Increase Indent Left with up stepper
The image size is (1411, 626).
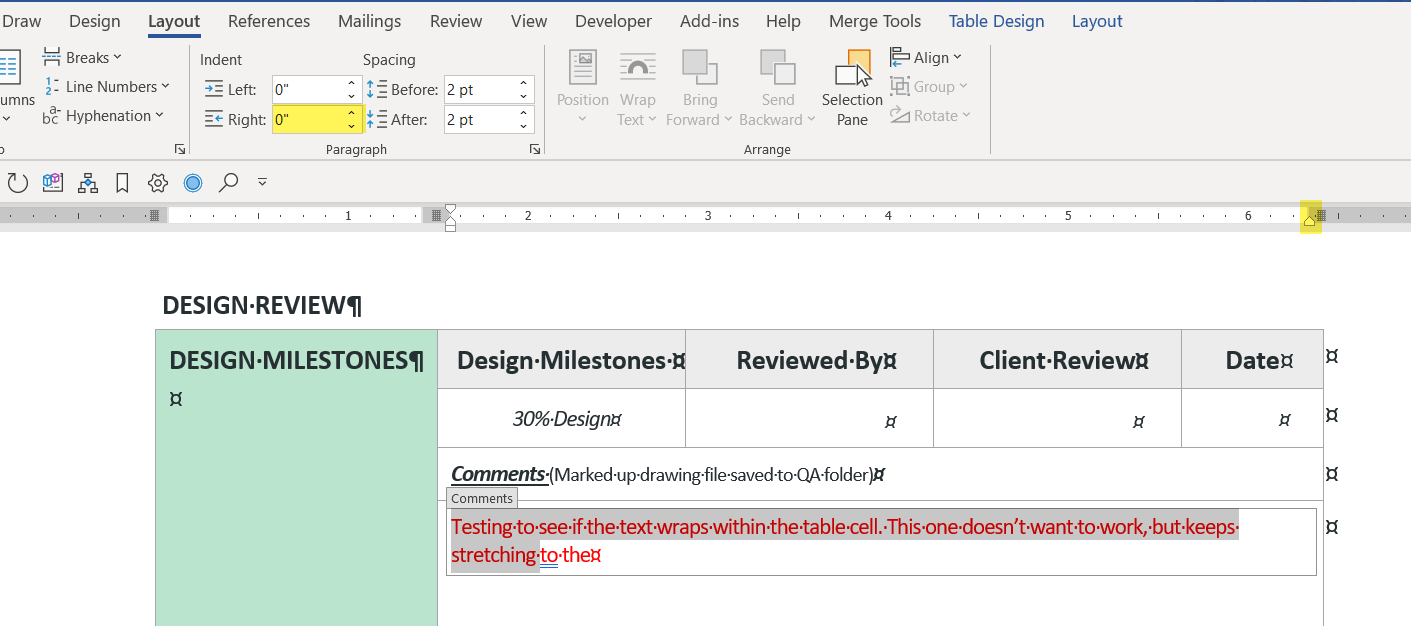[x=352, y=84]
